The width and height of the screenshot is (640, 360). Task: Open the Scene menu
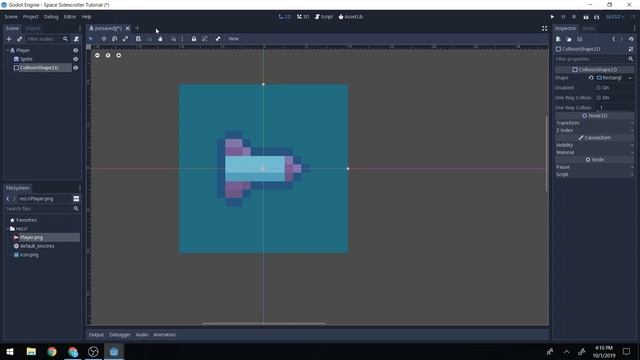[x=11, y=17]
